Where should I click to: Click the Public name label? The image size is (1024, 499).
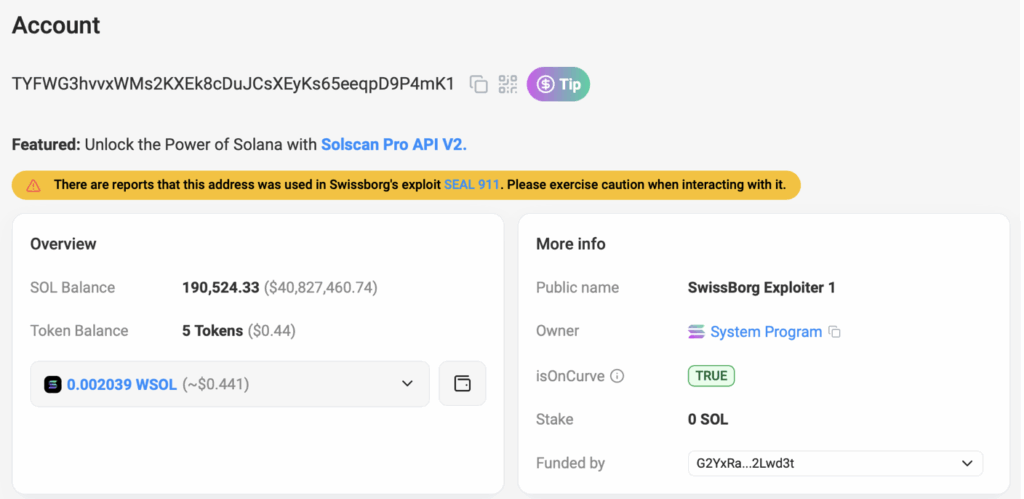coord(577,287)
